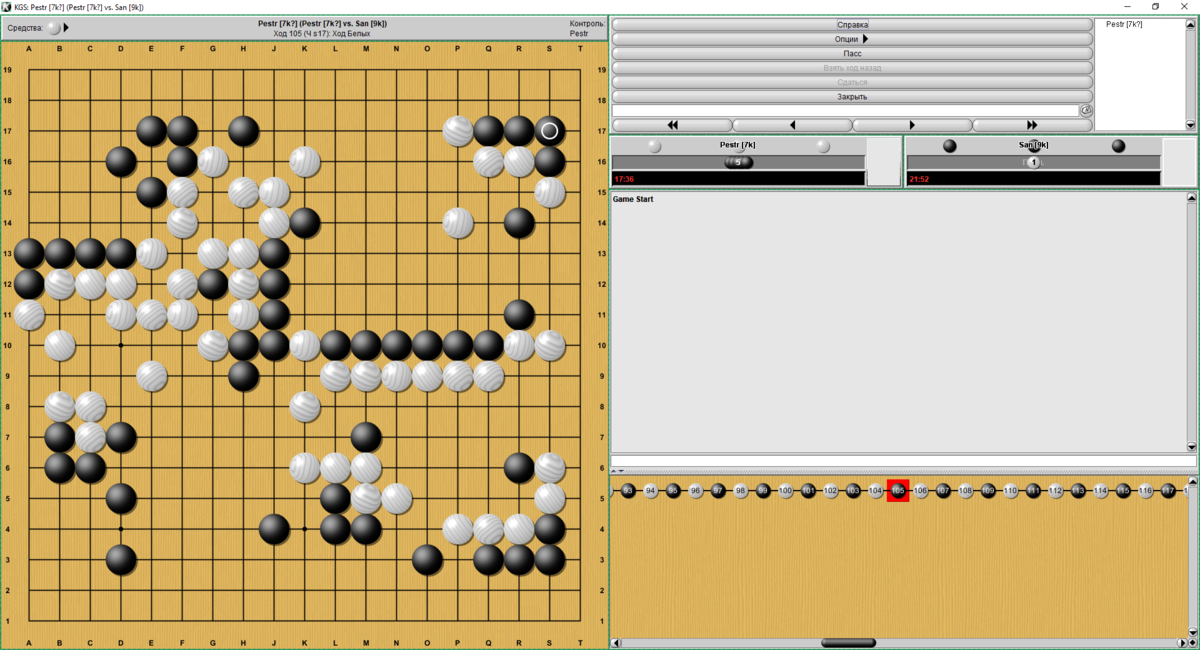Close the game with Закрыть

pos(849,95)
